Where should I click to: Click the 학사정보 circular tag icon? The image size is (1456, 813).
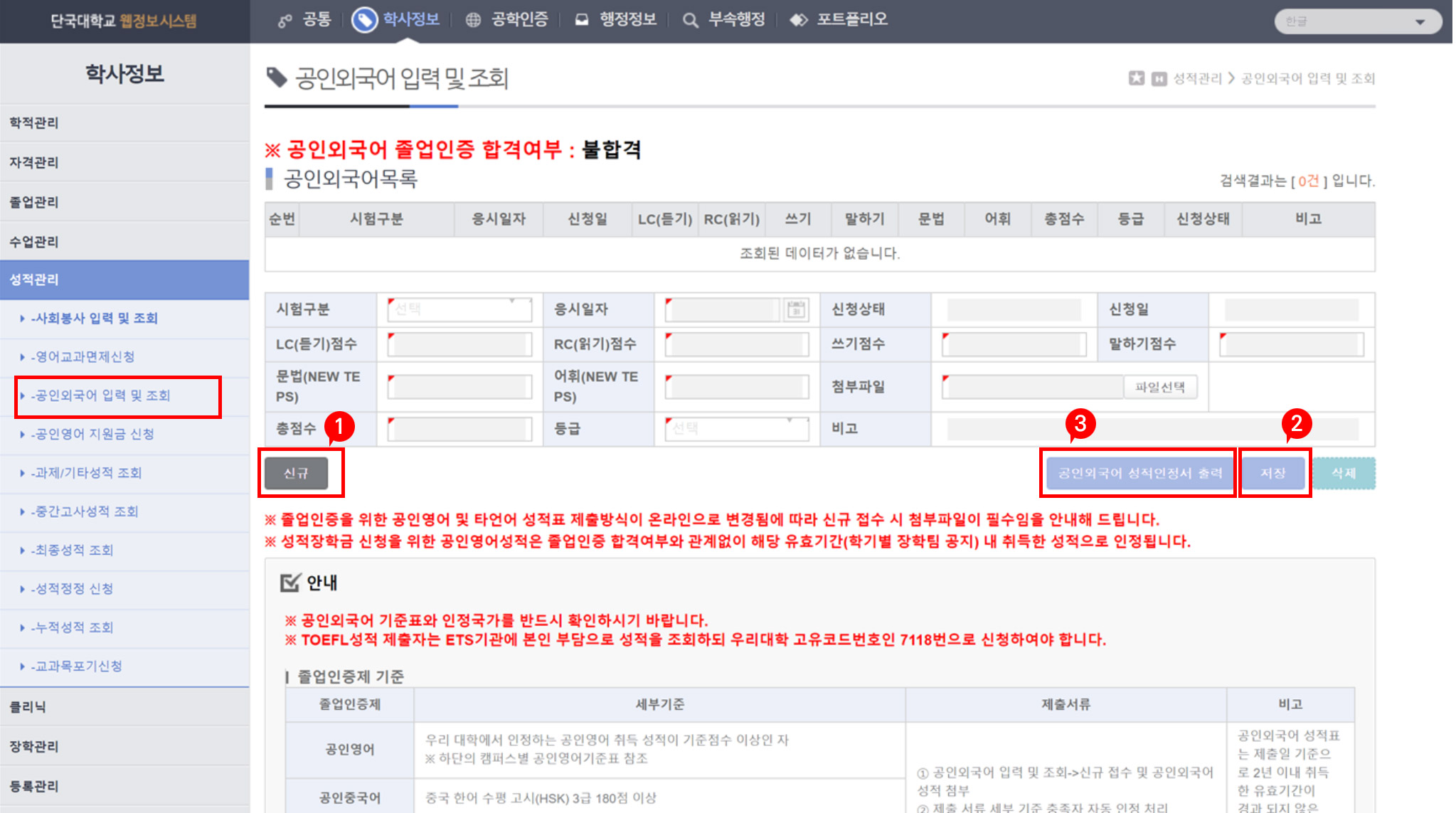click(x=364, y=20)
